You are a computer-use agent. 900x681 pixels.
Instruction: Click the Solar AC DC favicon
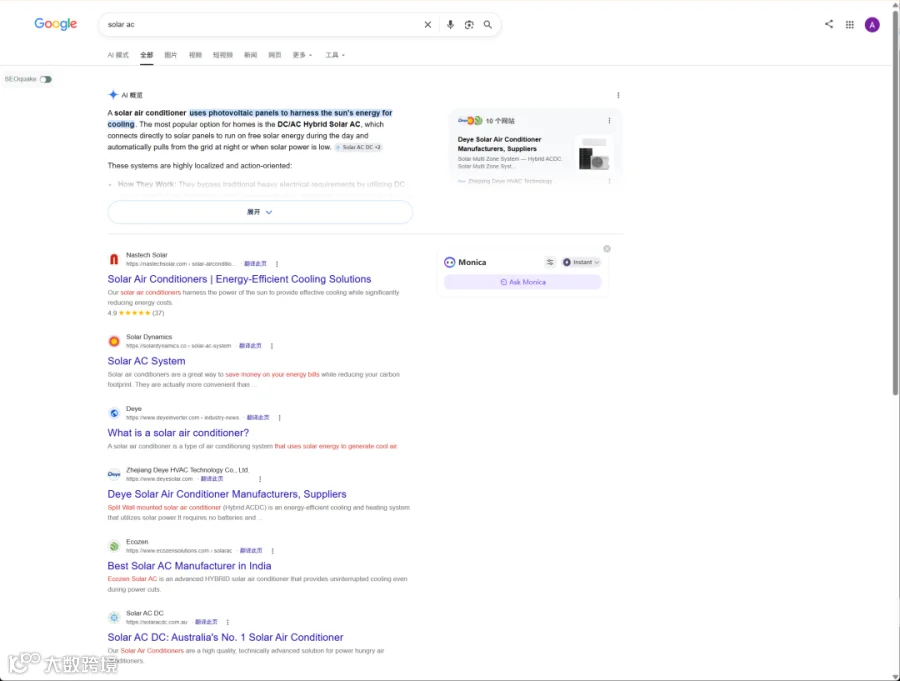pyautogui.click(x=114, y=618)
